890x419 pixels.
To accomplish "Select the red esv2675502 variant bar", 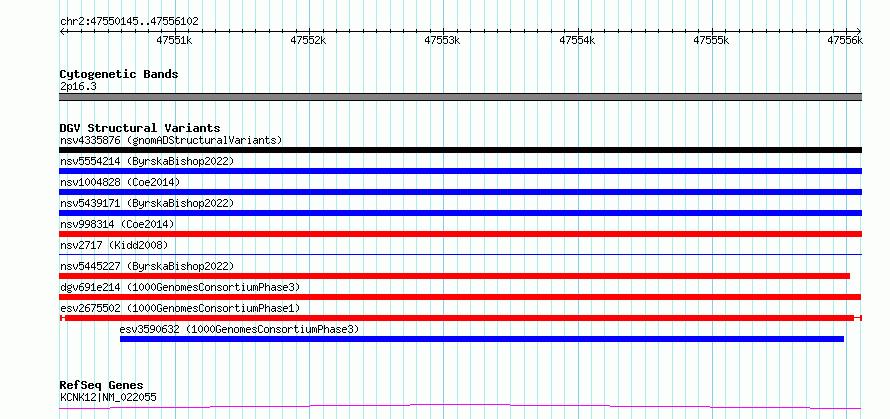I will pos(460,318).
